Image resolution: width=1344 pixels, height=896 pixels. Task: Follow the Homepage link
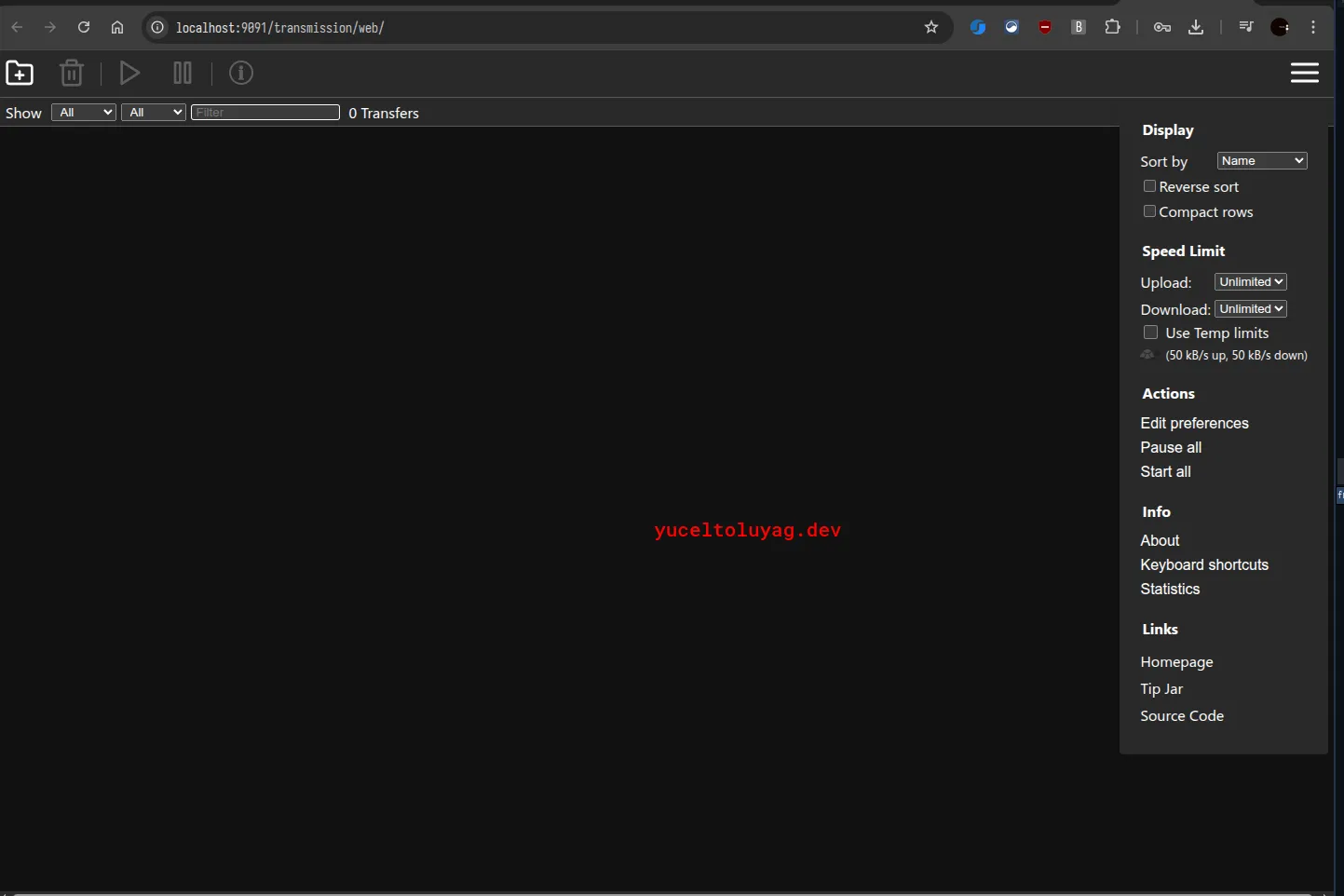[1176, 662]
